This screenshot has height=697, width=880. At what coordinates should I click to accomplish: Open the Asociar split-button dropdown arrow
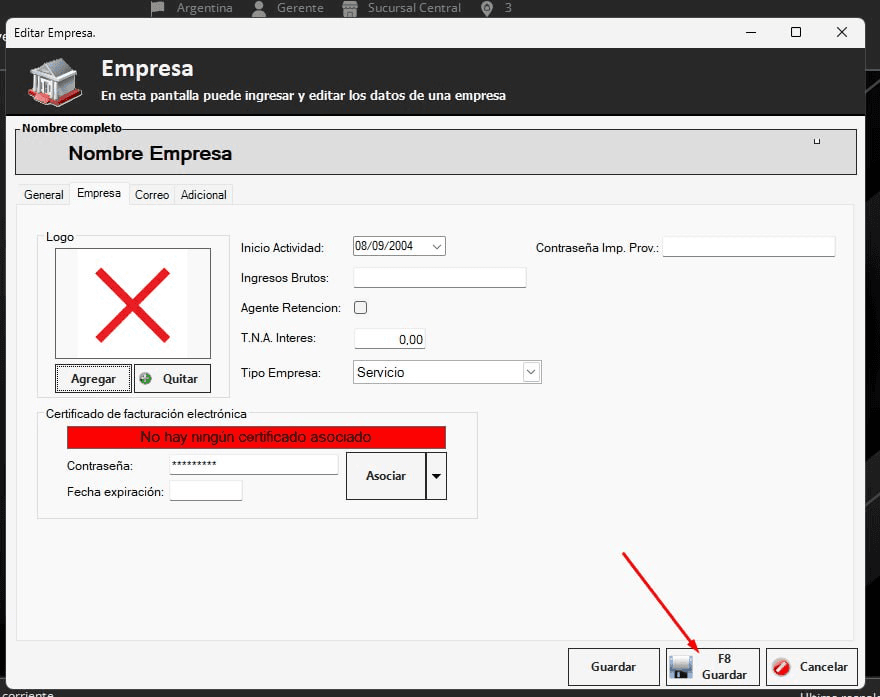click(436, 476)
